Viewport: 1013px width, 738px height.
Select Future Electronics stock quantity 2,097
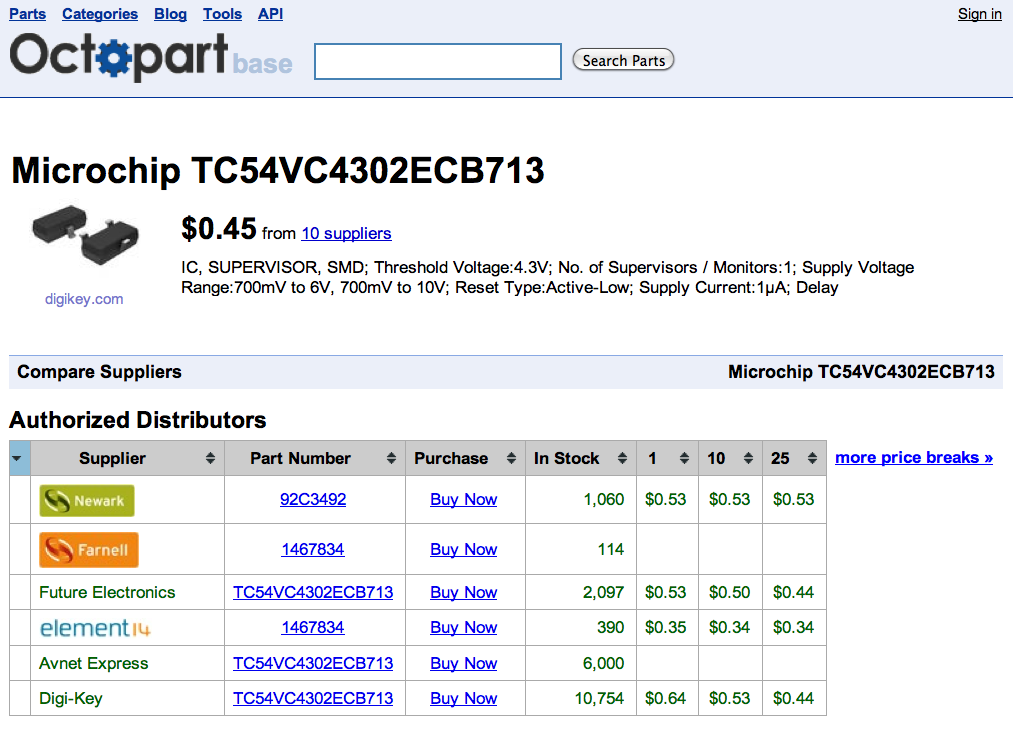point(603,593)
